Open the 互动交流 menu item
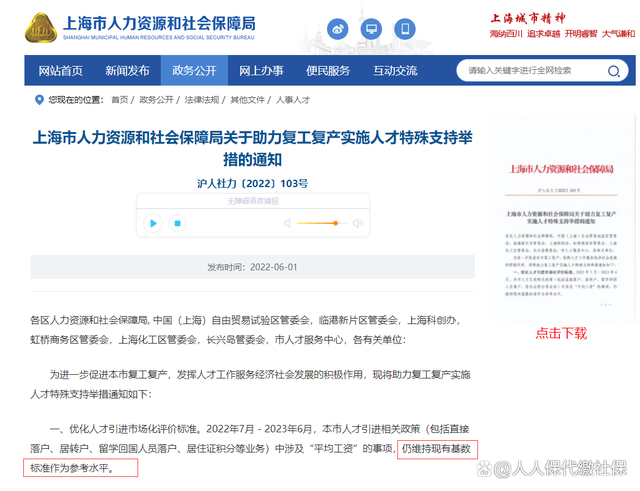 click(395, 71)
